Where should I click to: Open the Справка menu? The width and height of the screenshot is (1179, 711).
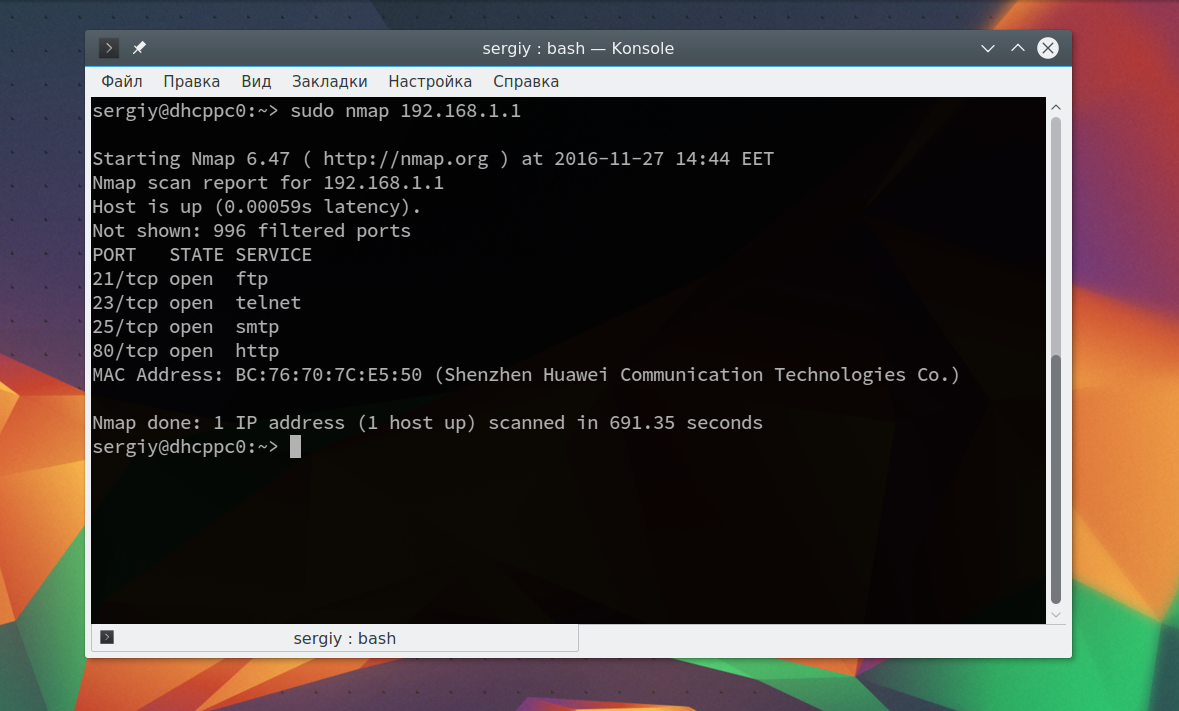point(526,81)
